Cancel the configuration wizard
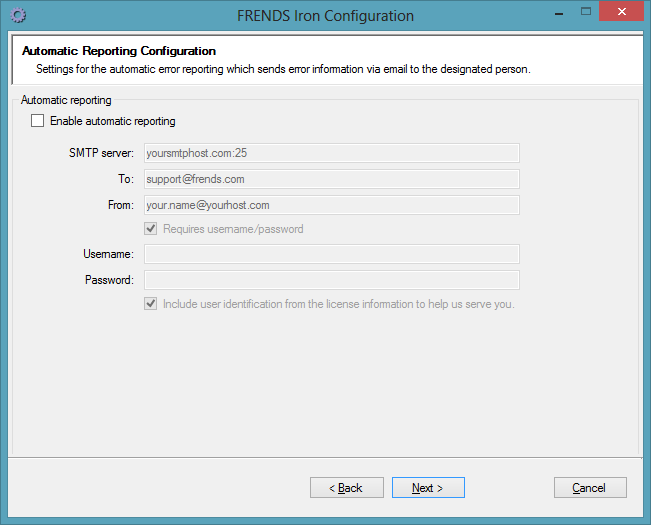This screenshot has height=525, width=651. pos(590,488)
